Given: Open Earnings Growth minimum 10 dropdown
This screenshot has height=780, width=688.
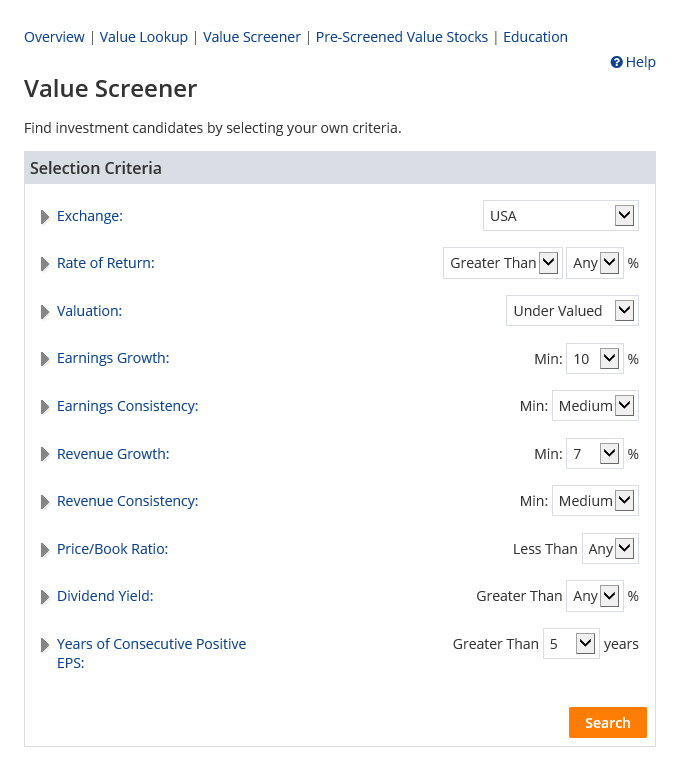Looking at the screenshot, I should 594,358.
